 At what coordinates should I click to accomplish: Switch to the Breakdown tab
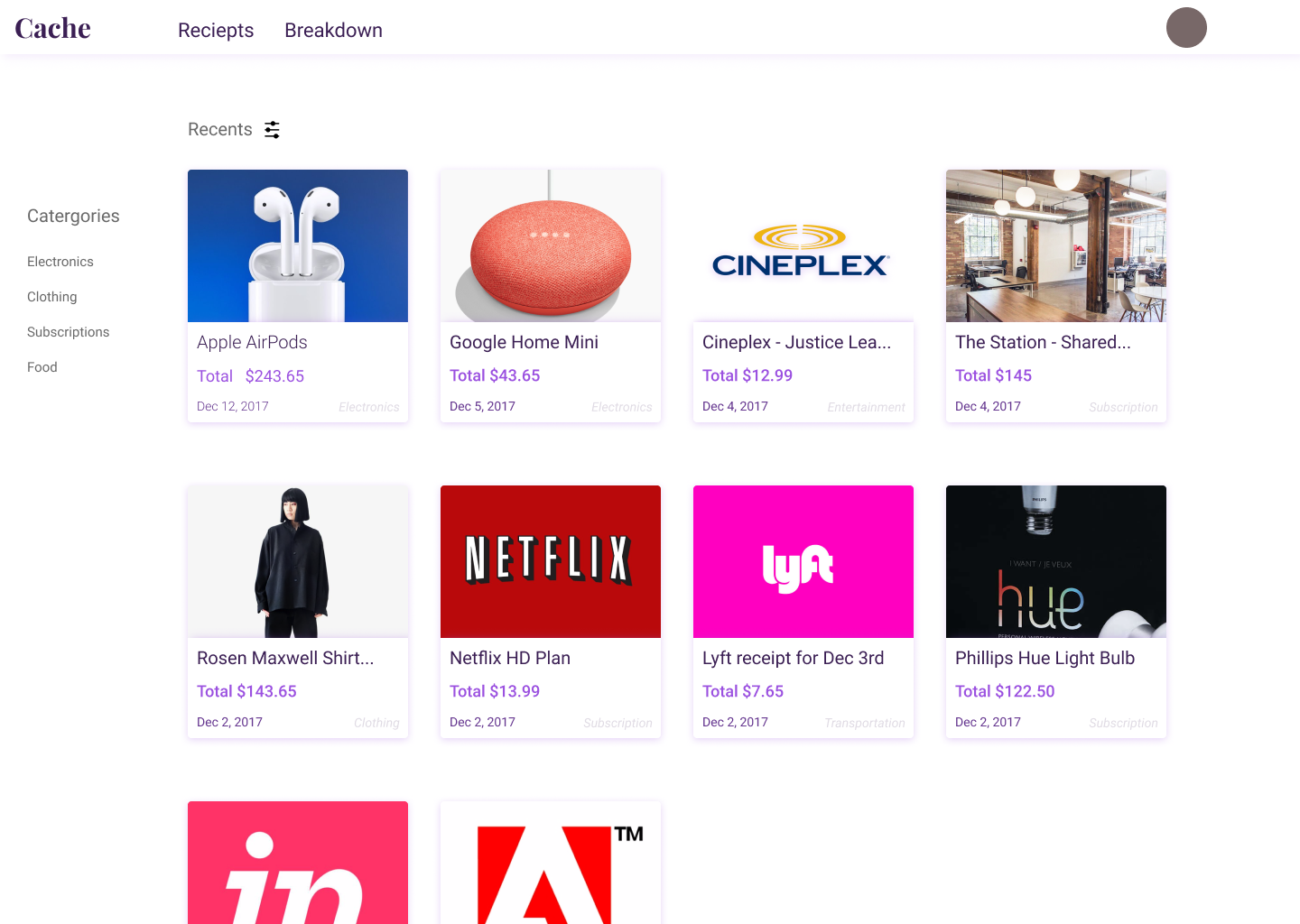pyautogui.click(x=333, y=31)
